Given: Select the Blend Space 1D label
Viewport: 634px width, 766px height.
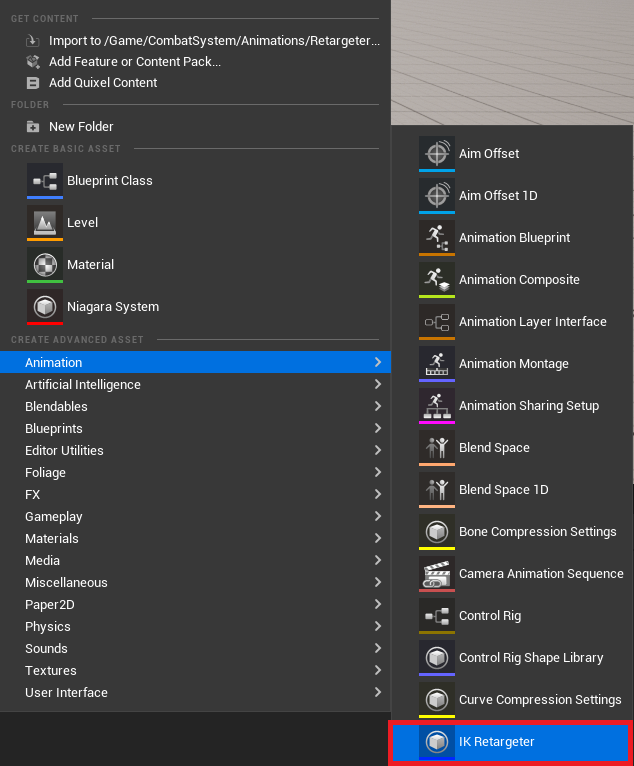Looking at the screenshot, I should (x=504, y=490).
